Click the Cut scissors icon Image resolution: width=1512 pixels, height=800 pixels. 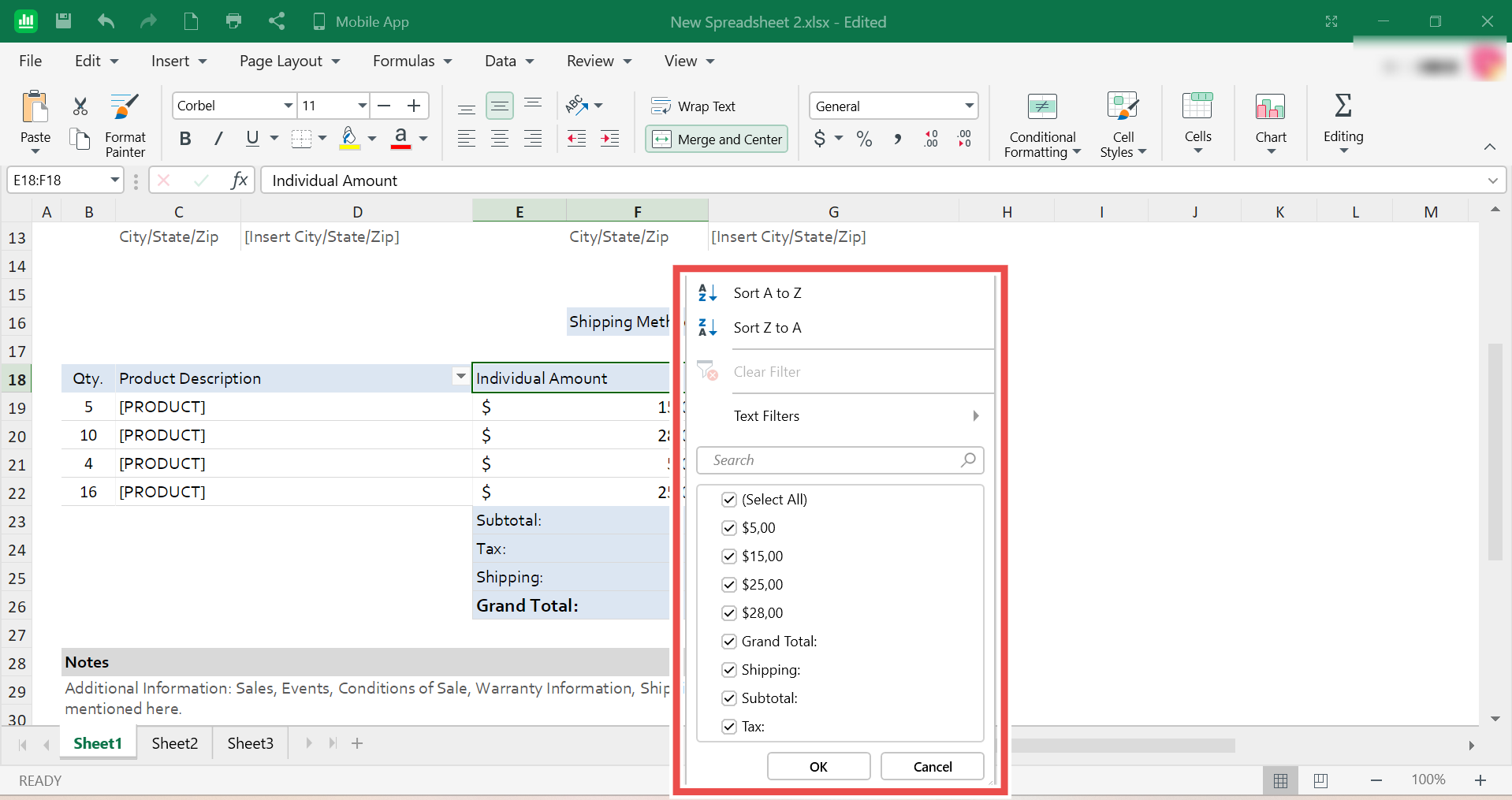tap(80, 106)
